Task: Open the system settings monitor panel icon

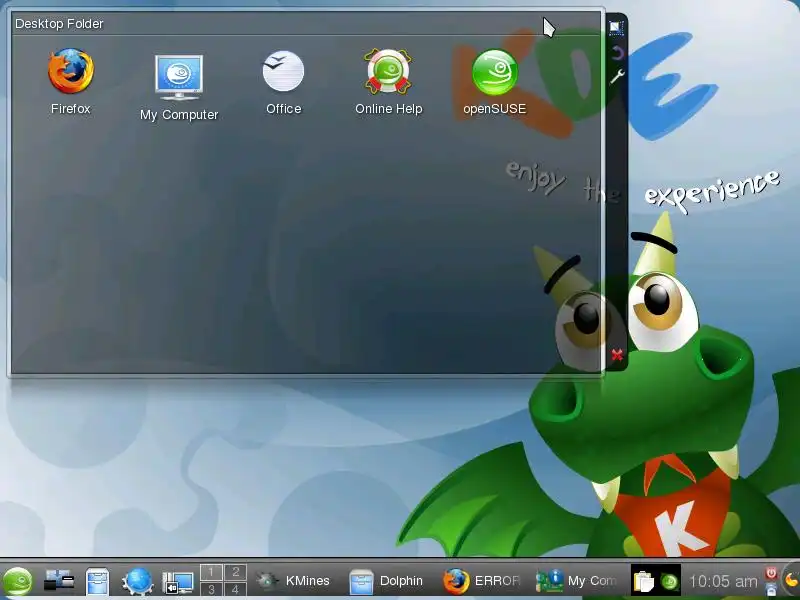Action: point(178,582)
